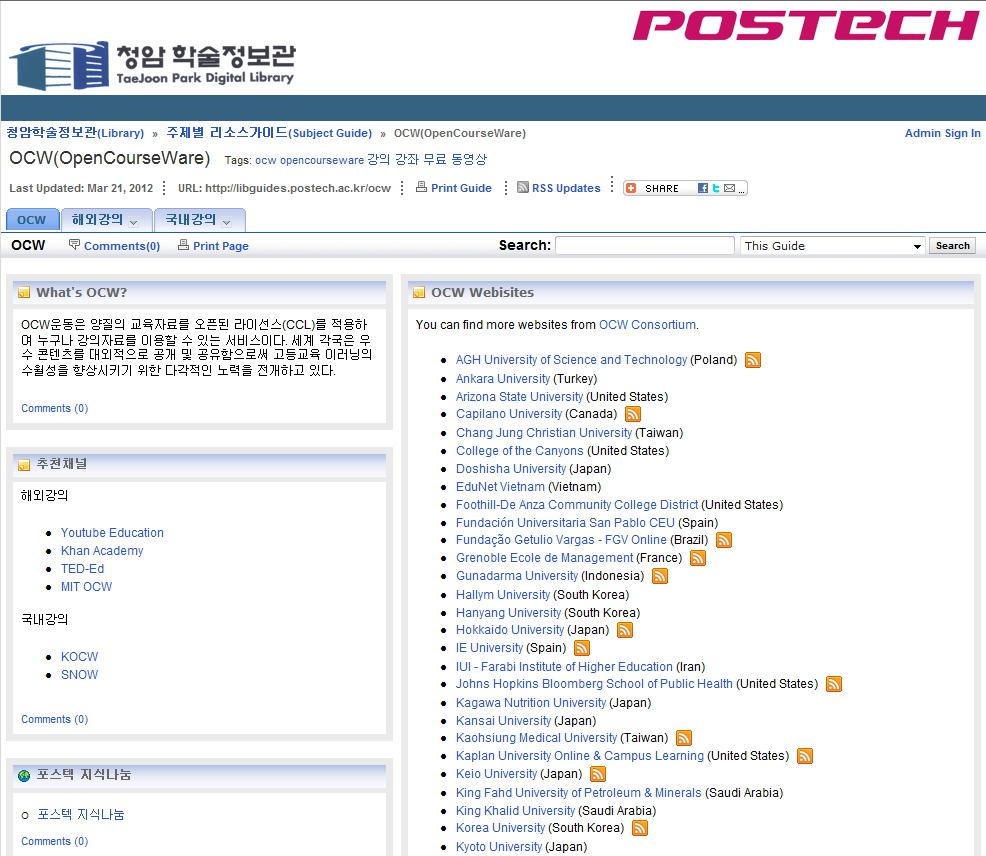Visit the Doshisha University link
986x856 pixels.
click(x=511, y=469)
